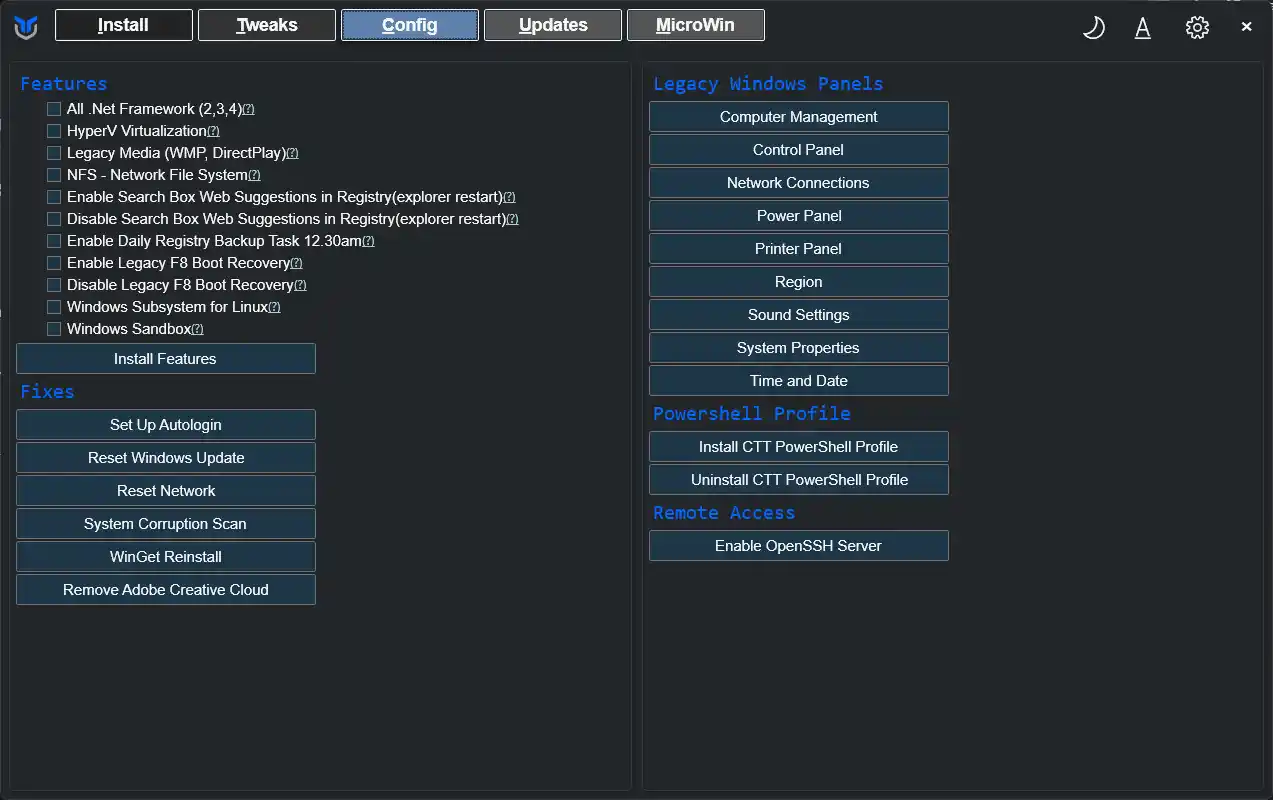Open the Time and Date panel
The image size is (1273, 800).
point(799,381)
